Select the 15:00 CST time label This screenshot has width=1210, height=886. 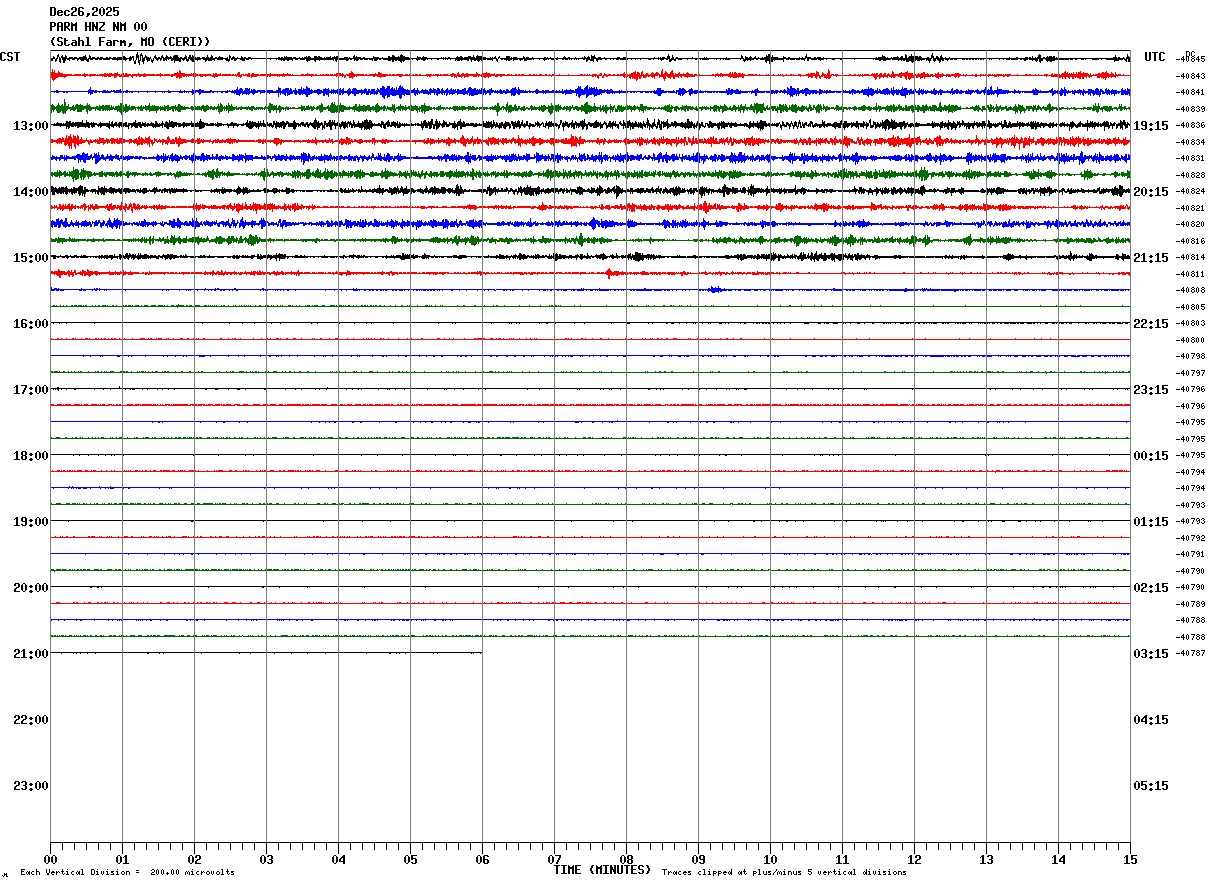click(30, 258)
